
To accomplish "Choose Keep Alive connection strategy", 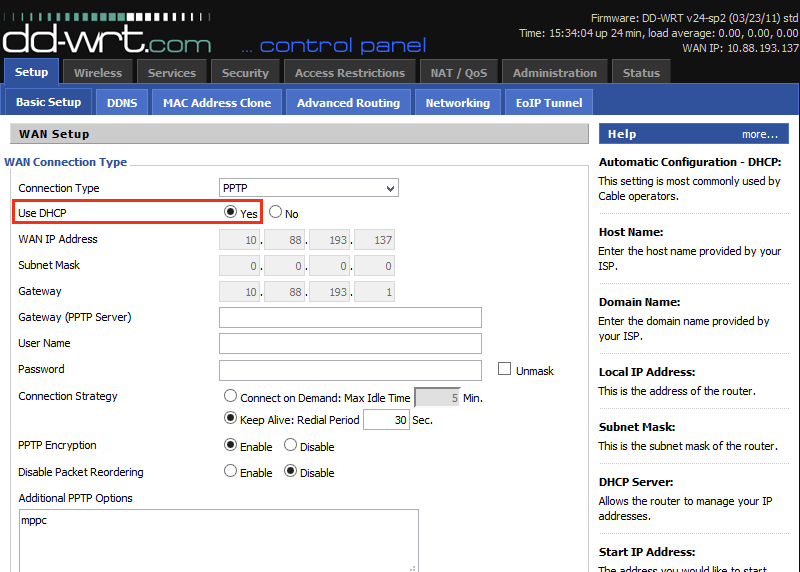I will pos(231,419).
